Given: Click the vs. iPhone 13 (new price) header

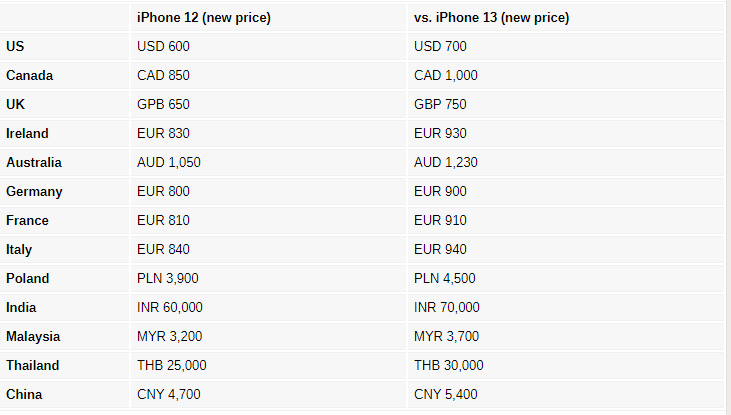Looking at the screenshot, I should pyautogui.click(x=491, y=18).
